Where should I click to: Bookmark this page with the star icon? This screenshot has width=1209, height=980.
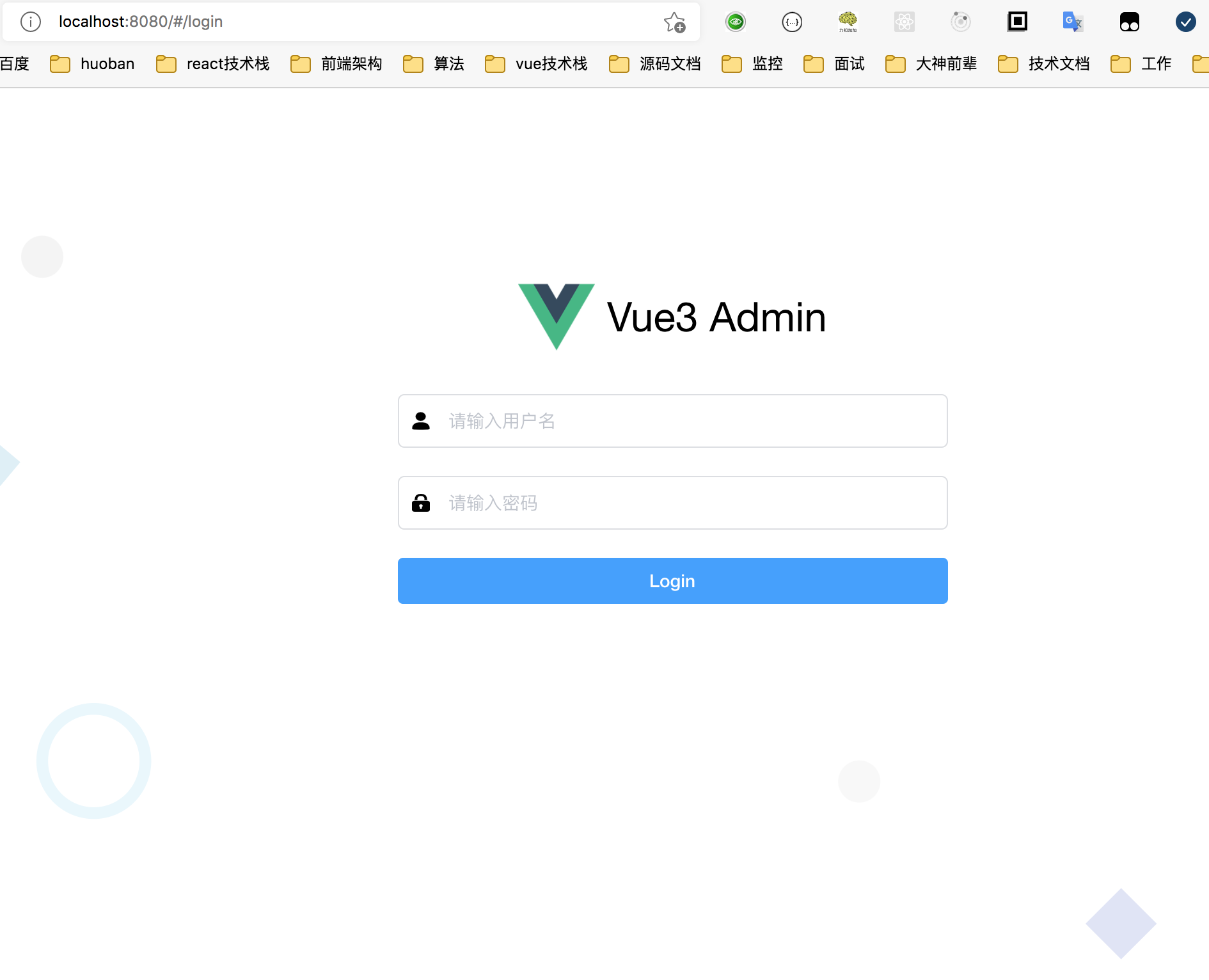pyautogui.click(x=674, y=22)
